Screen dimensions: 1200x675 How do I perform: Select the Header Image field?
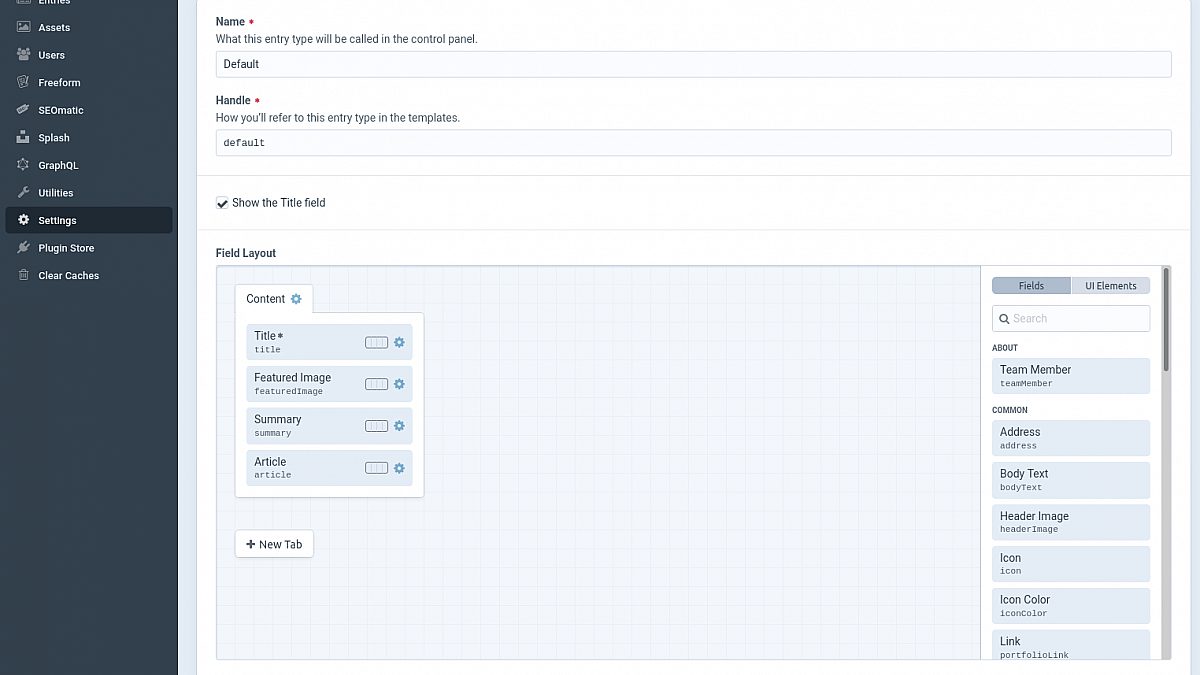coord(1071,522)
